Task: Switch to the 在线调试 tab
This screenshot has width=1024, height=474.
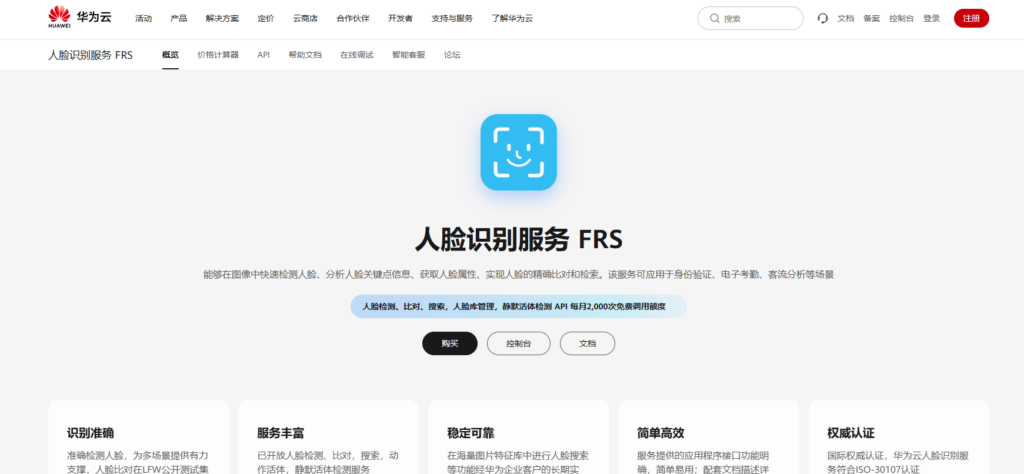Action: [x=357, y=55]
